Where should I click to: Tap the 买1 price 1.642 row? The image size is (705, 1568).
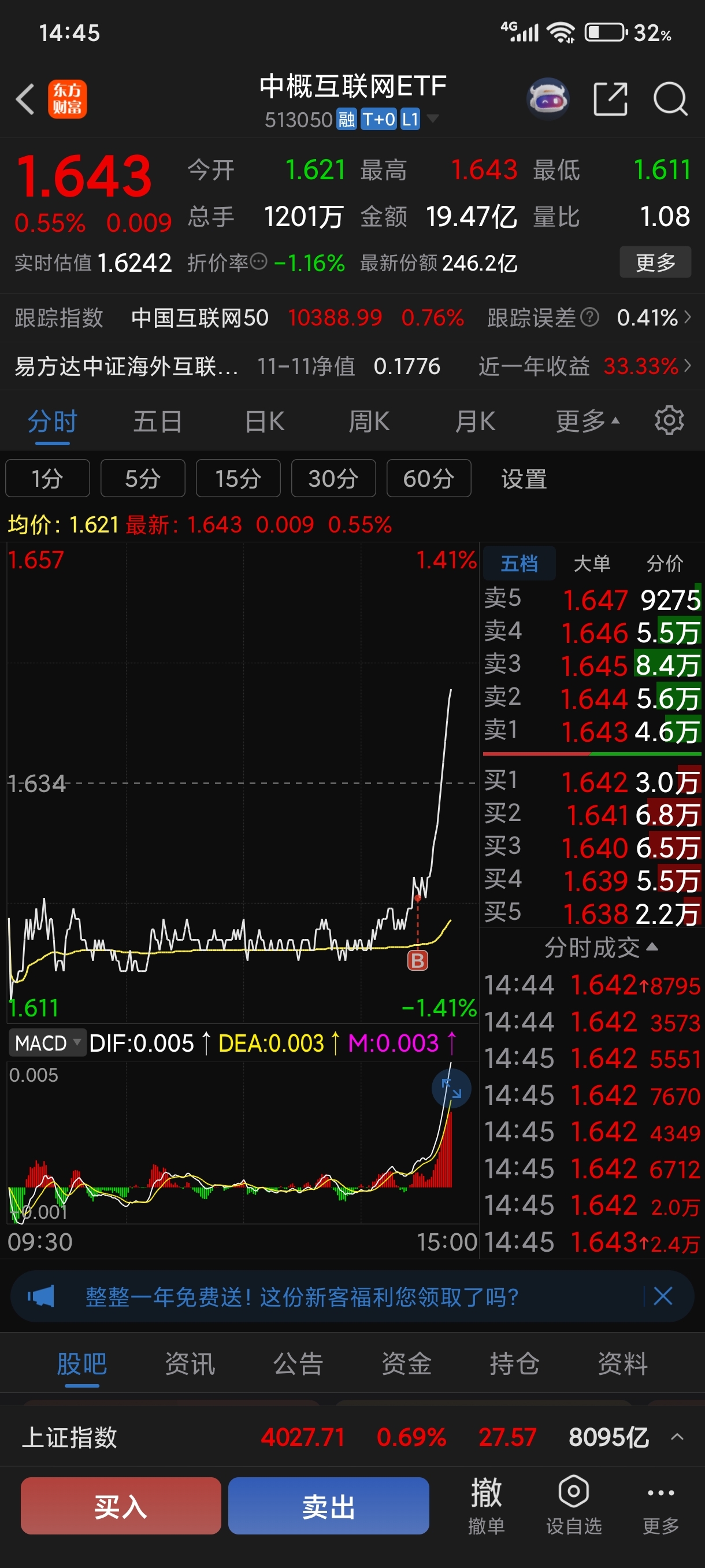pos(592,782)
